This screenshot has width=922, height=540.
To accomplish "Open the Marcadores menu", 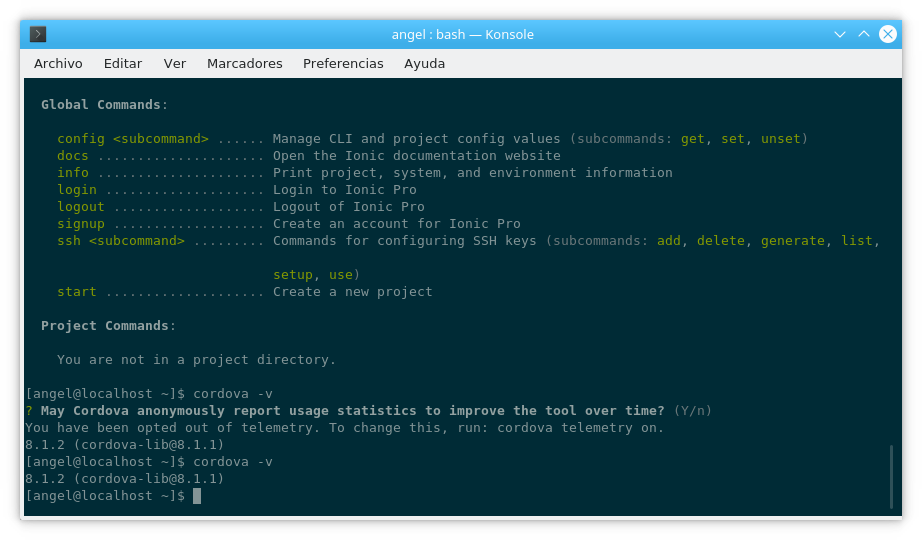I will (245, 64).
